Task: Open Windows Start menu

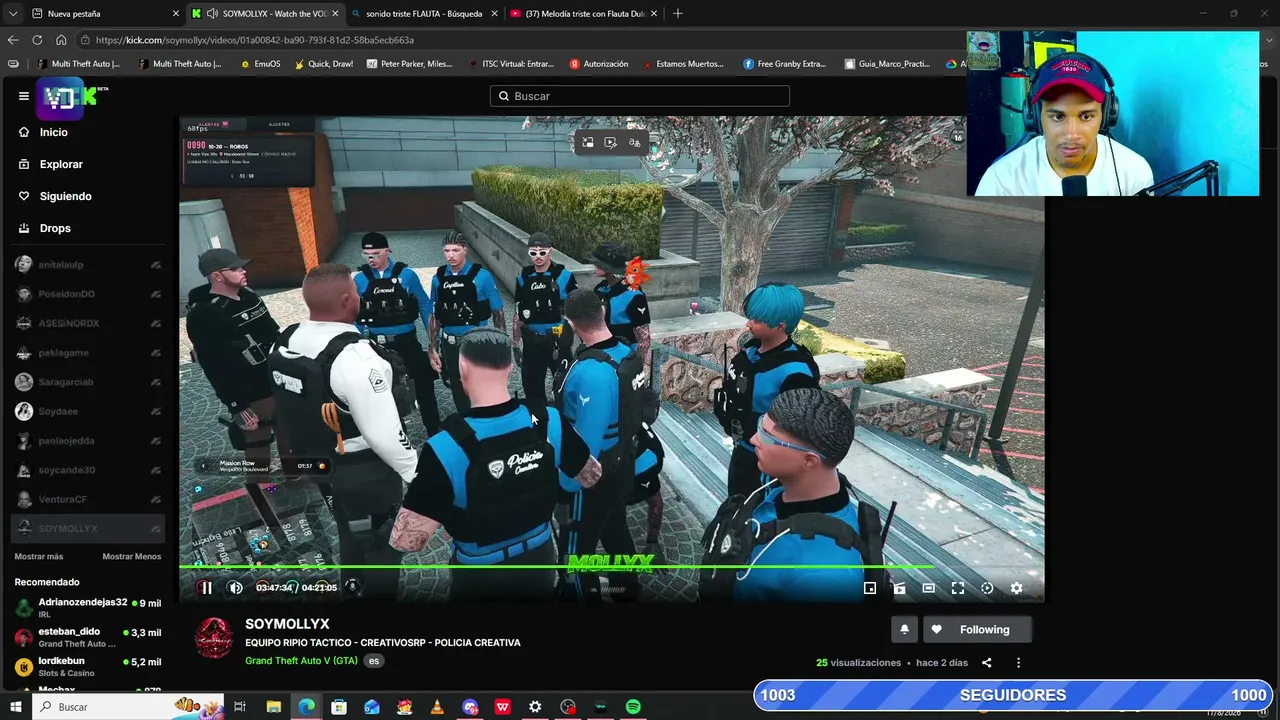Action: pos(15,707)
